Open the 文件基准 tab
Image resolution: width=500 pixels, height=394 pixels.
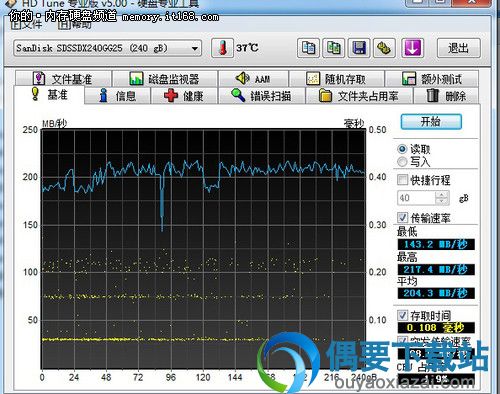click(63, 79)
